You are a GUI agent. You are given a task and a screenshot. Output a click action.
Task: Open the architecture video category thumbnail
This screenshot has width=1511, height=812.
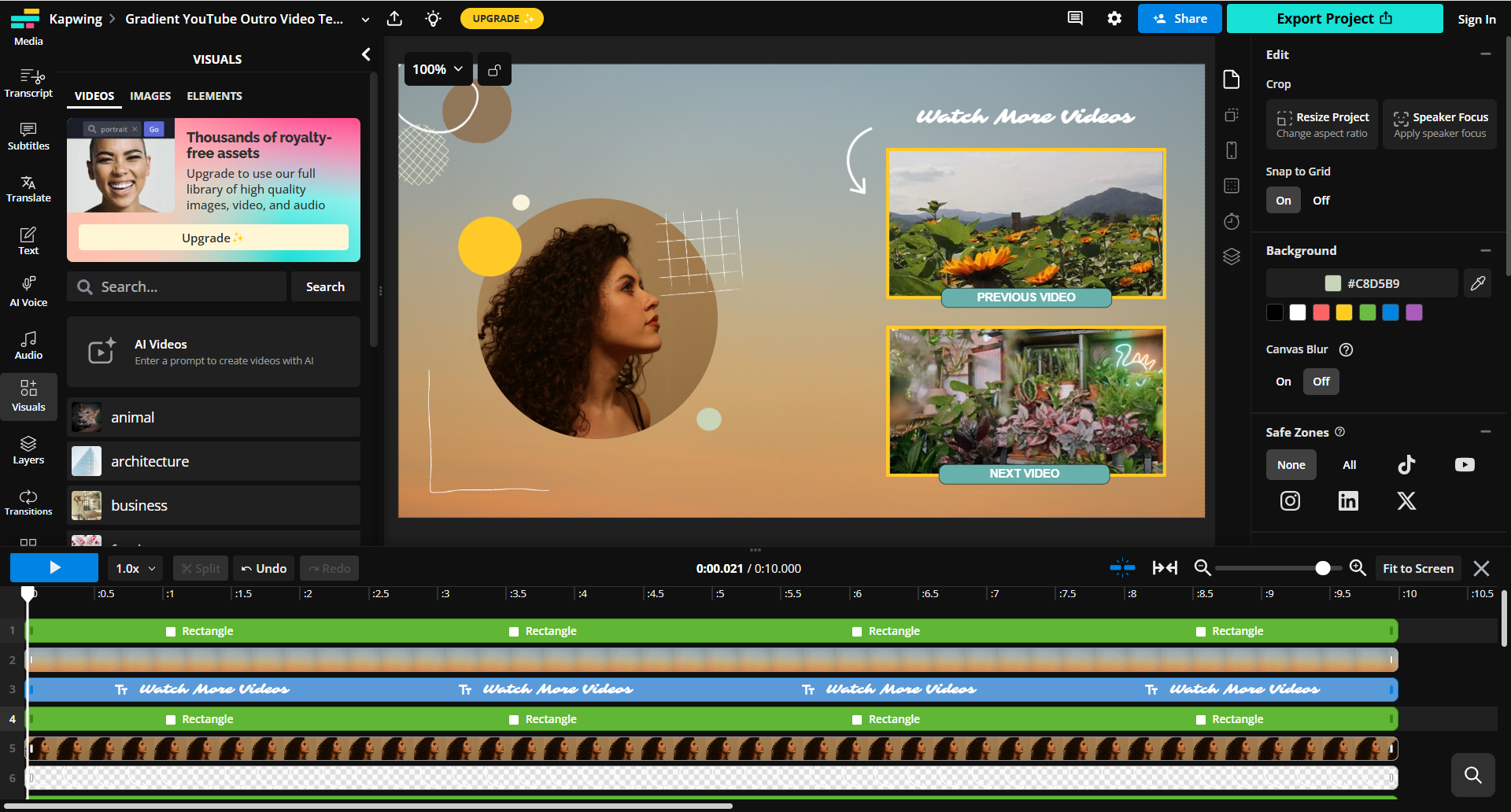tap(86, 461)
